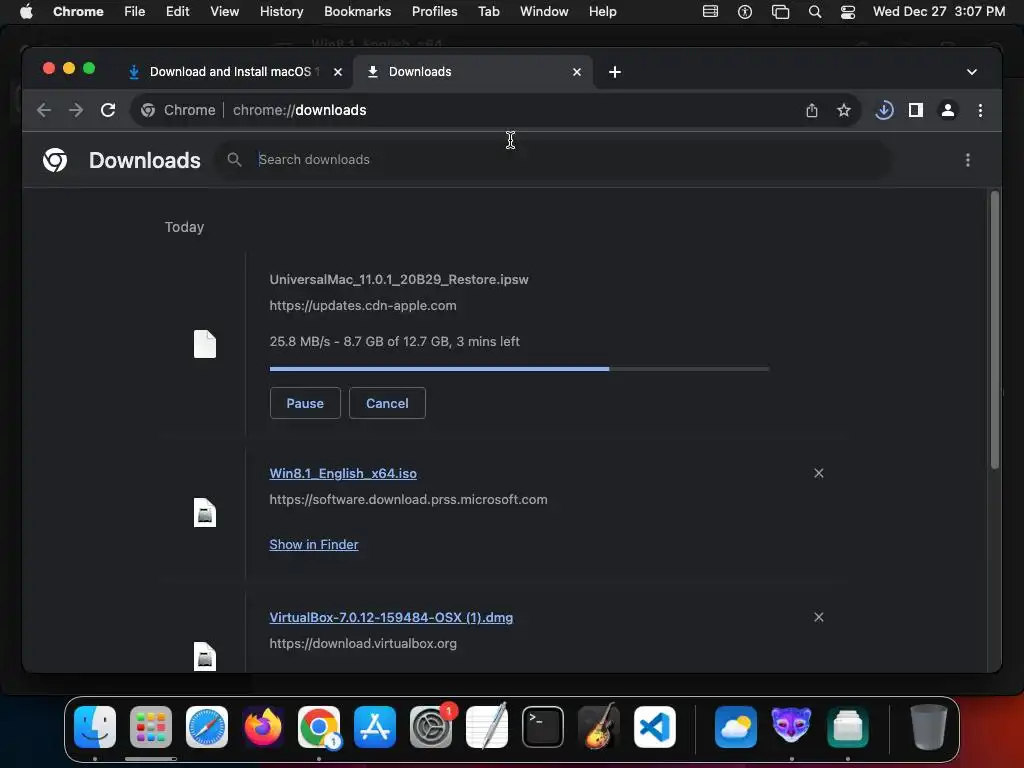Open the Edit menu
This screenshot has width=1024, height=768.
pyautogui.click(x=178, y=12)
